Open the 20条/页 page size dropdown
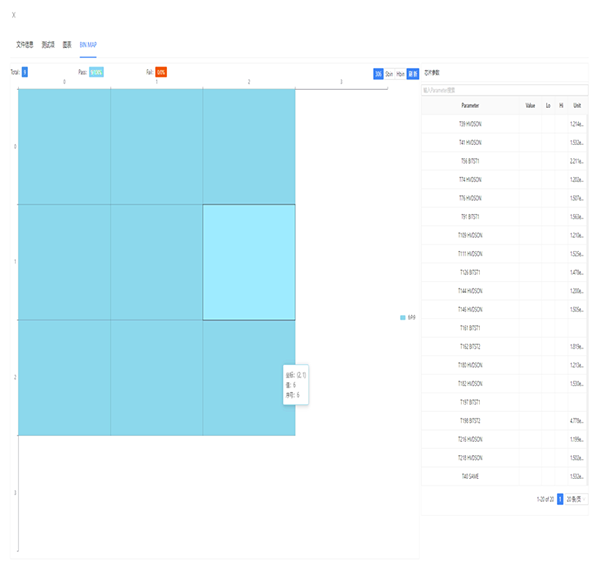 [574, 499]
